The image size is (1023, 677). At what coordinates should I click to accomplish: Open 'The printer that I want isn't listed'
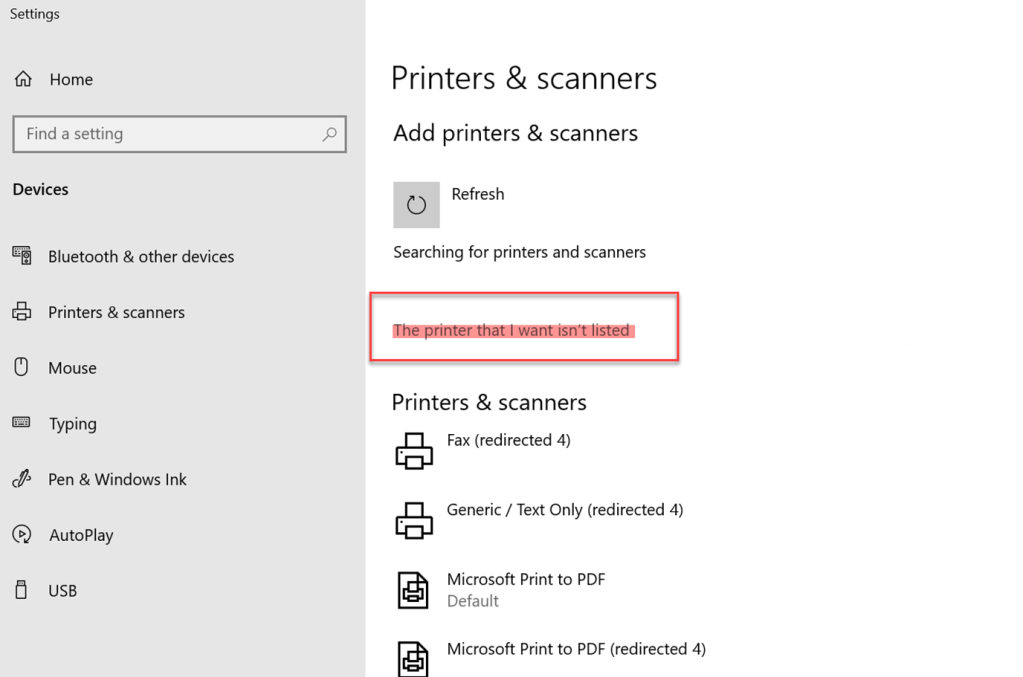pos(511,330)
